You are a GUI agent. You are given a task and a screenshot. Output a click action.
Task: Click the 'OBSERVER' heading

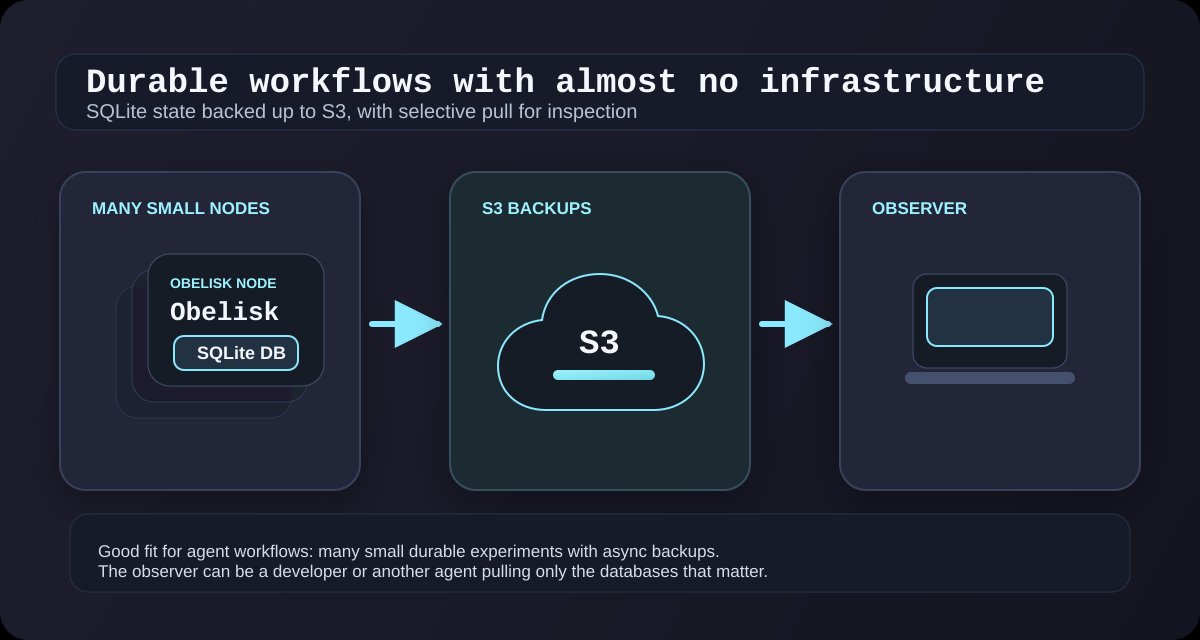(919, 209)
